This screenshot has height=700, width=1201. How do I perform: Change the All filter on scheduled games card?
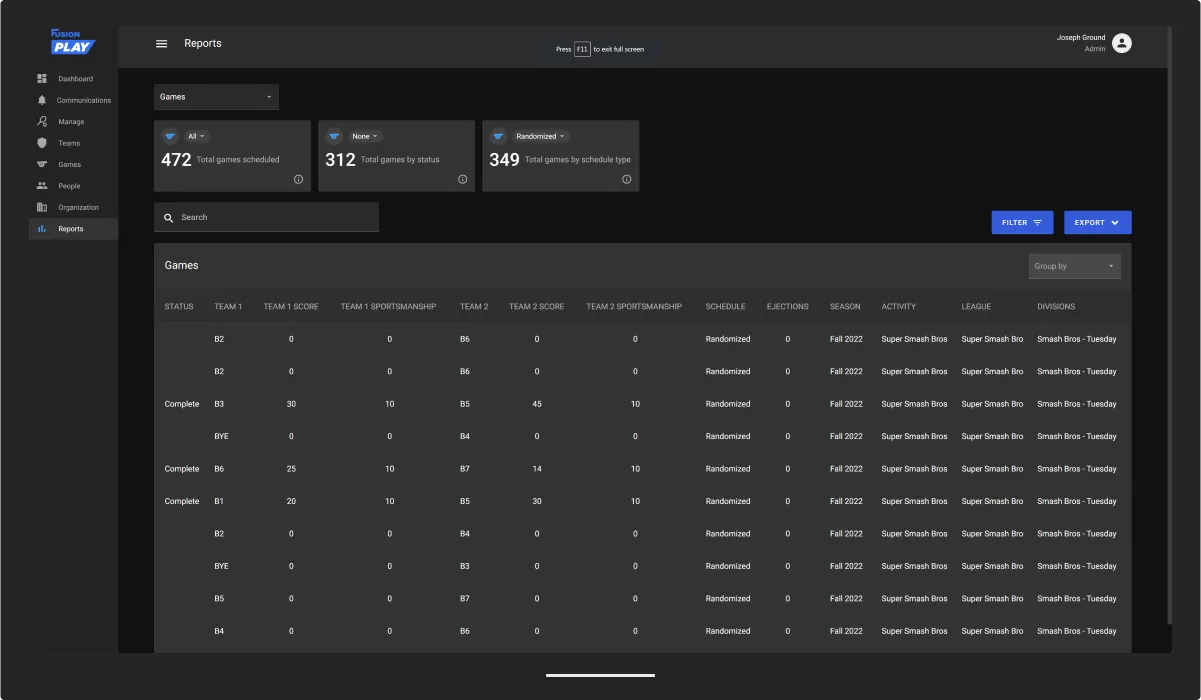click(194, 135)
